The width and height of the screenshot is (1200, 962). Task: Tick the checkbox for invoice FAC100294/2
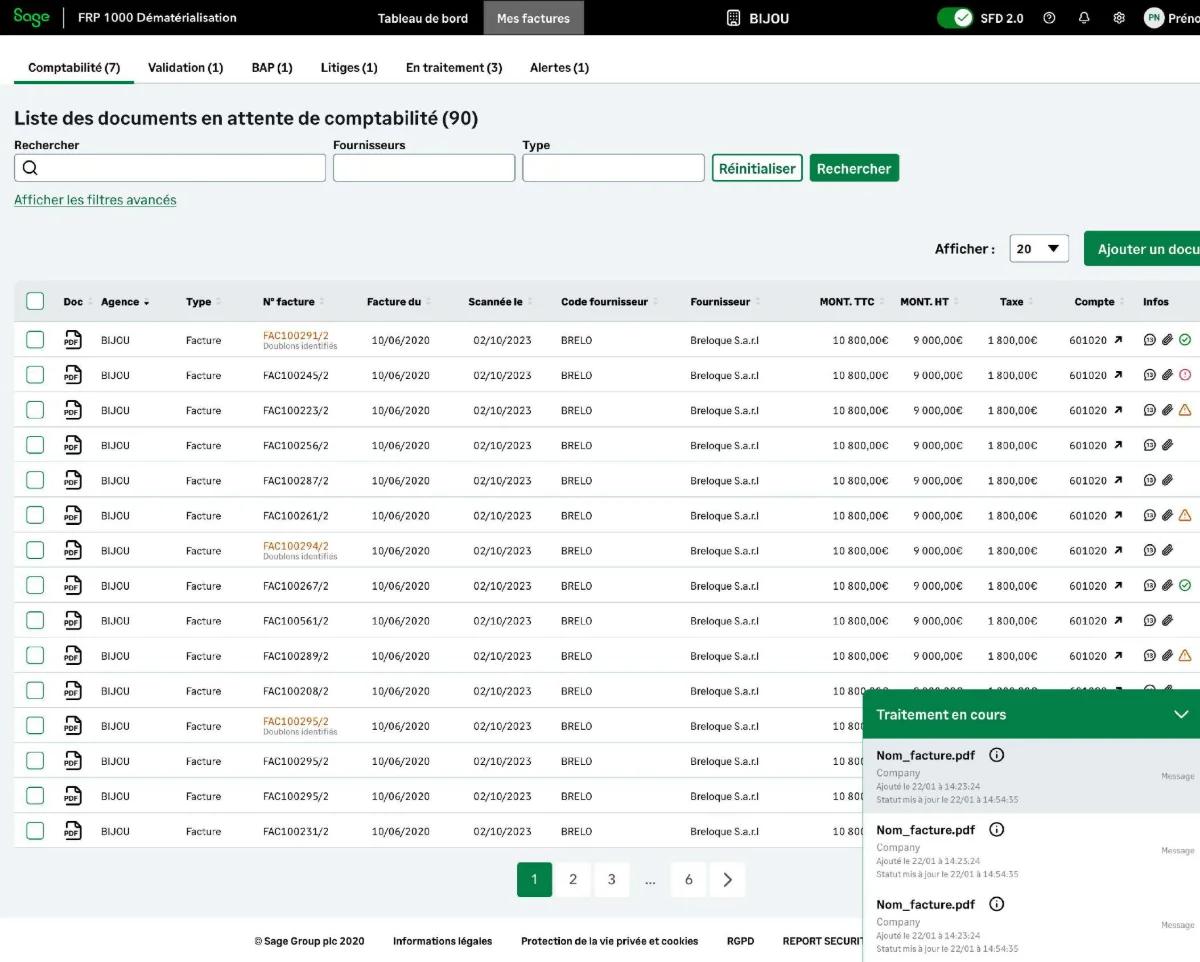tap(35, 550)
